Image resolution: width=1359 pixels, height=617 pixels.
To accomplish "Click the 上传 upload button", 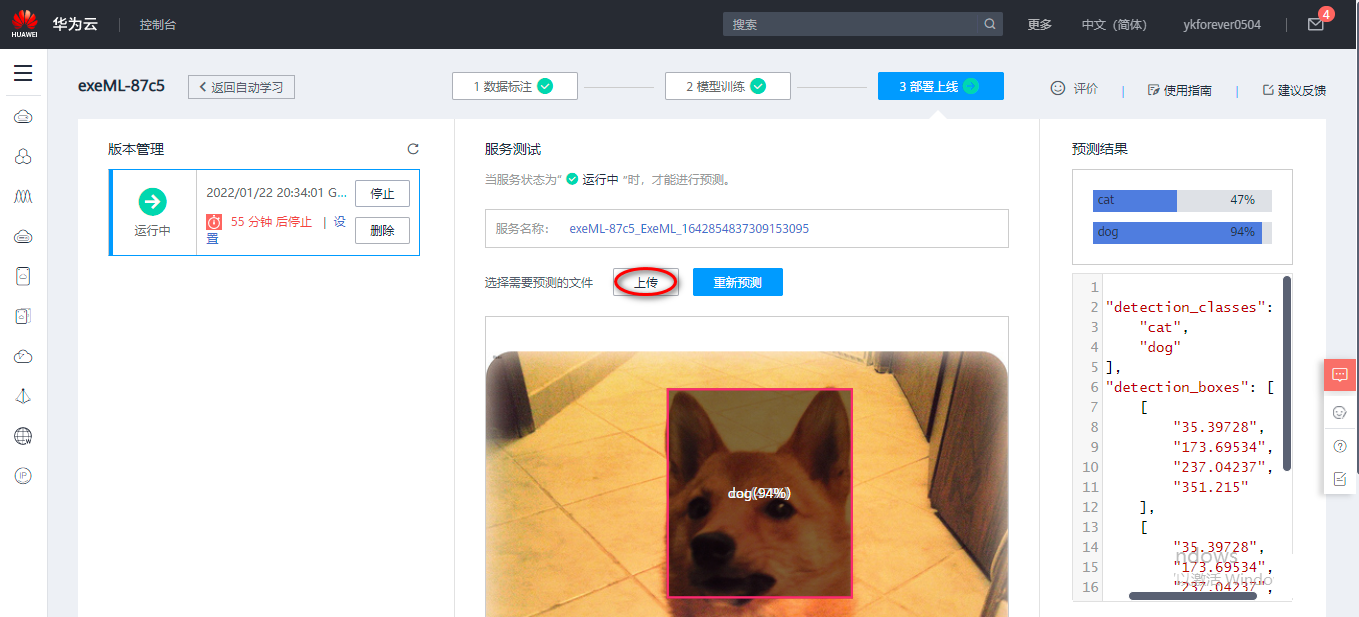I will (x=645, y=282).
